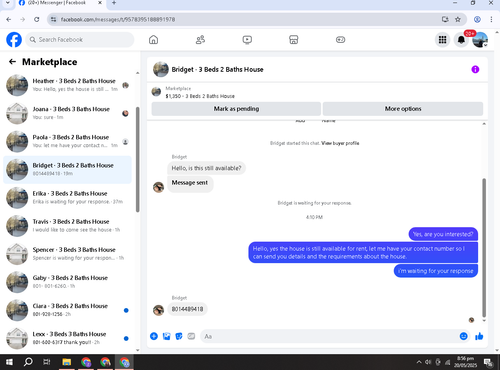Open the emoji picker in message box
Screen dimensions: 500x370
(463, 336)
